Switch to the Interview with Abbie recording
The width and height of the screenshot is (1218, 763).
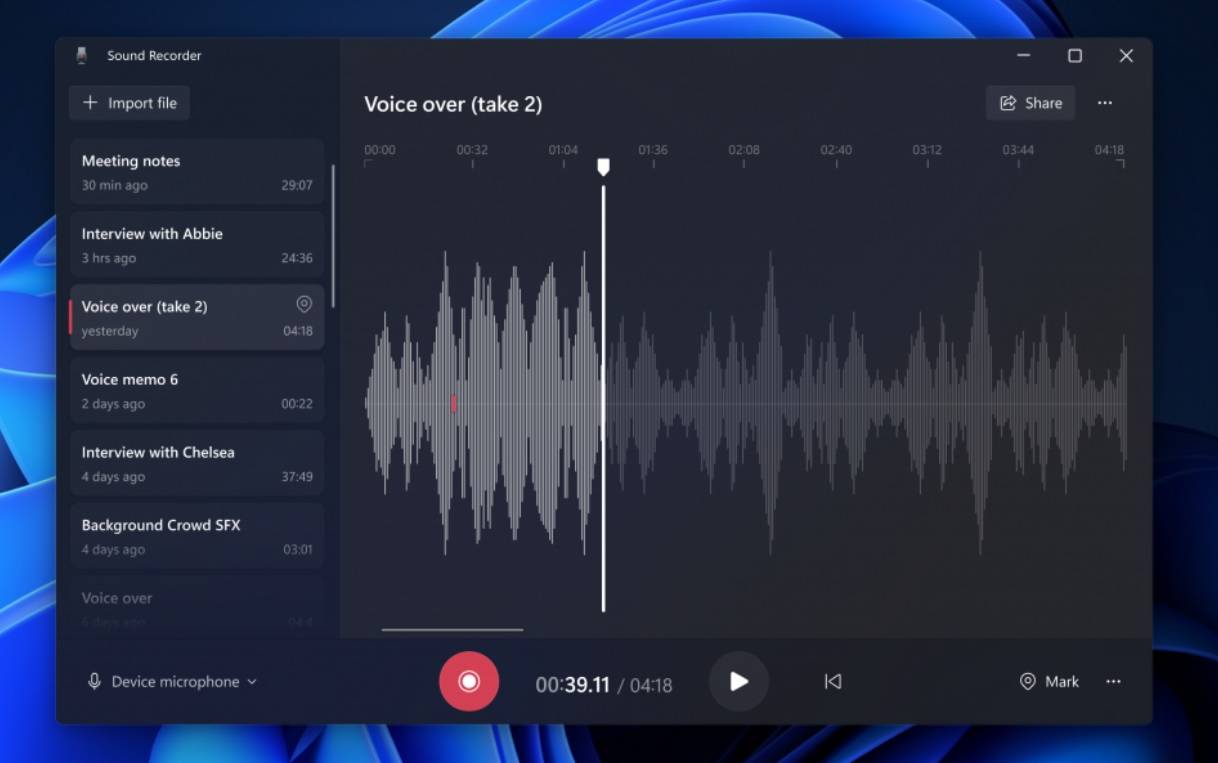coord(197,244)
